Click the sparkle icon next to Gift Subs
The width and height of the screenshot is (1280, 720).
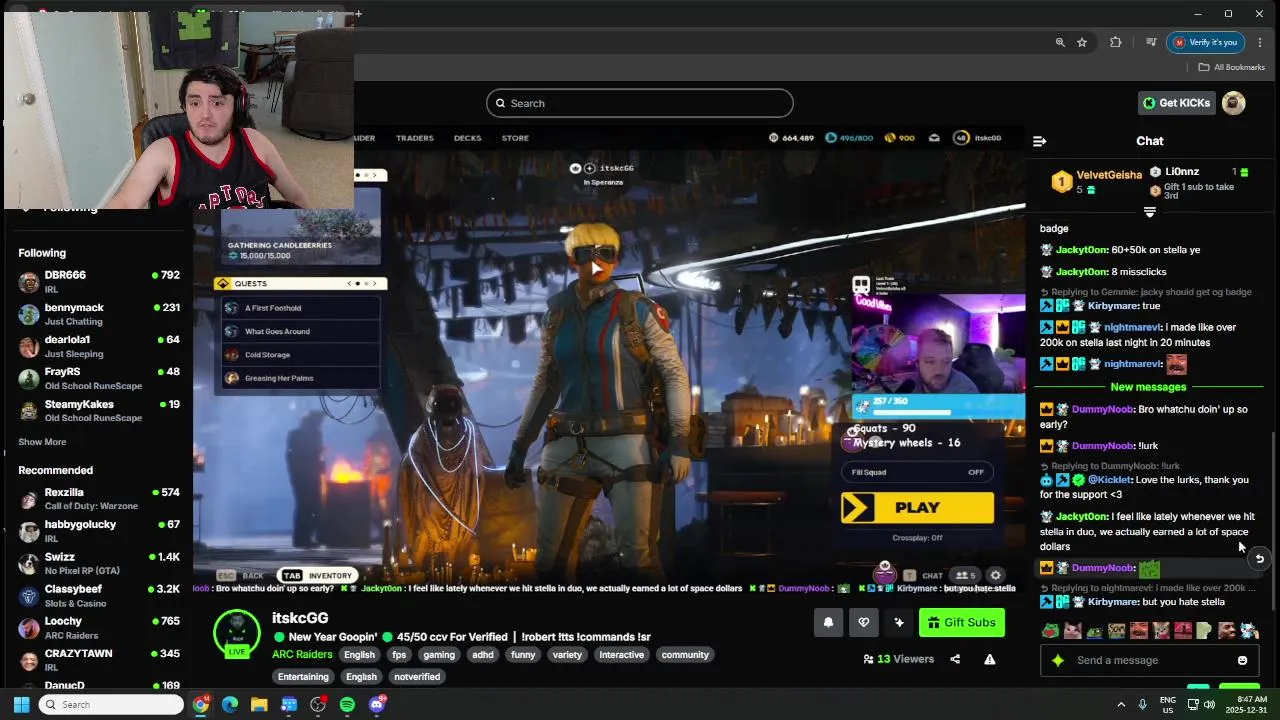pos(899,622)
